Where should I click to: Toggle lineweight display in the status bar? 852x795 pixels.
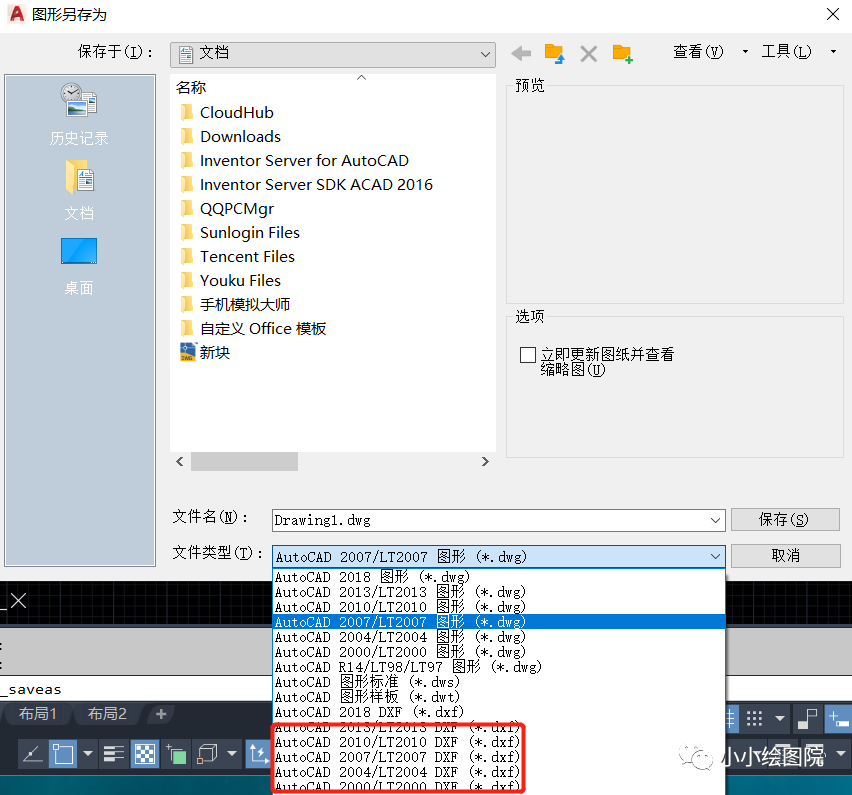114,754
